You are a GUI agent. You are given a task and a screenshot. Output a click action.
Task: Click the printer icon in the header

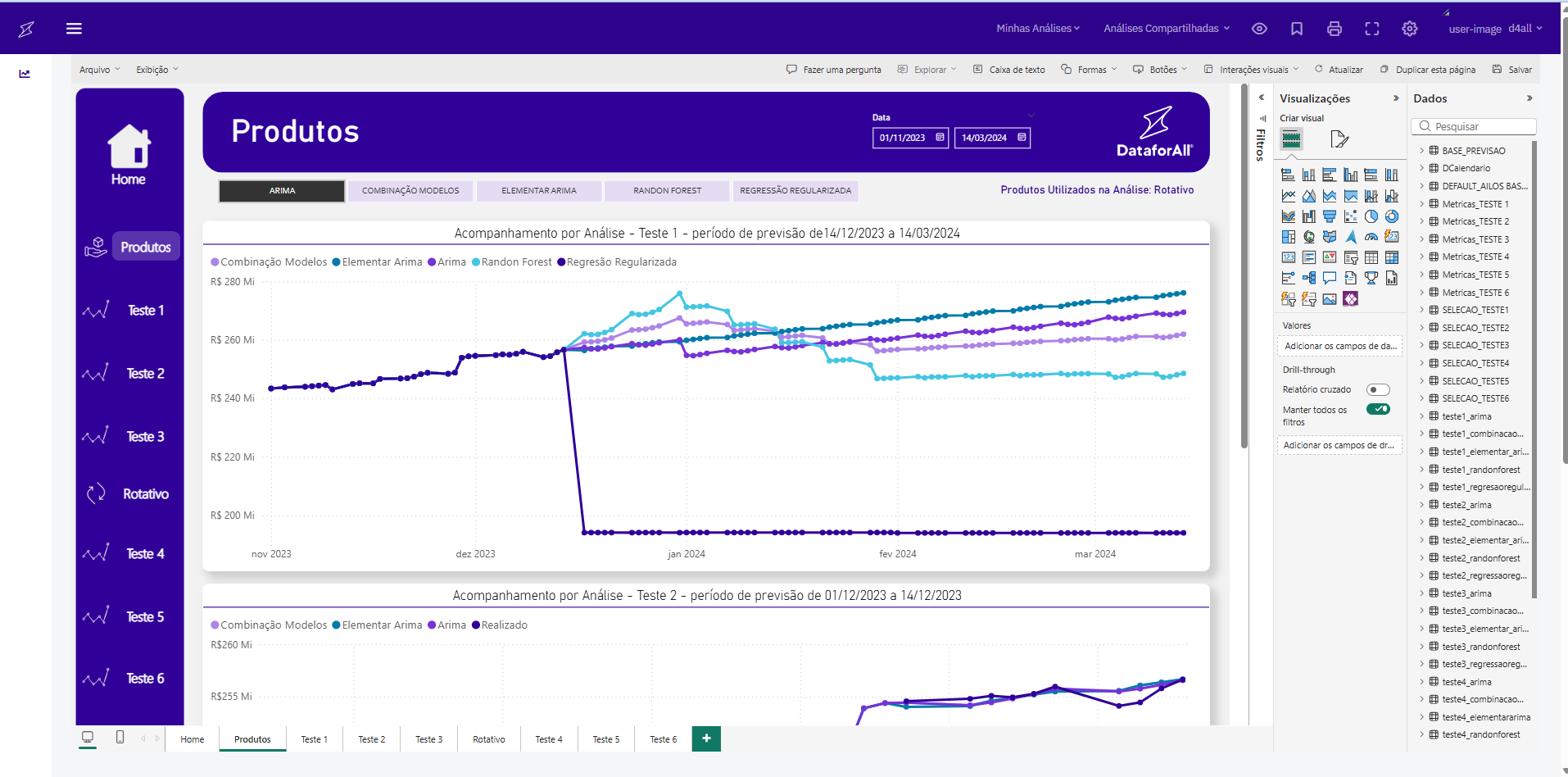pos(1335,29)
